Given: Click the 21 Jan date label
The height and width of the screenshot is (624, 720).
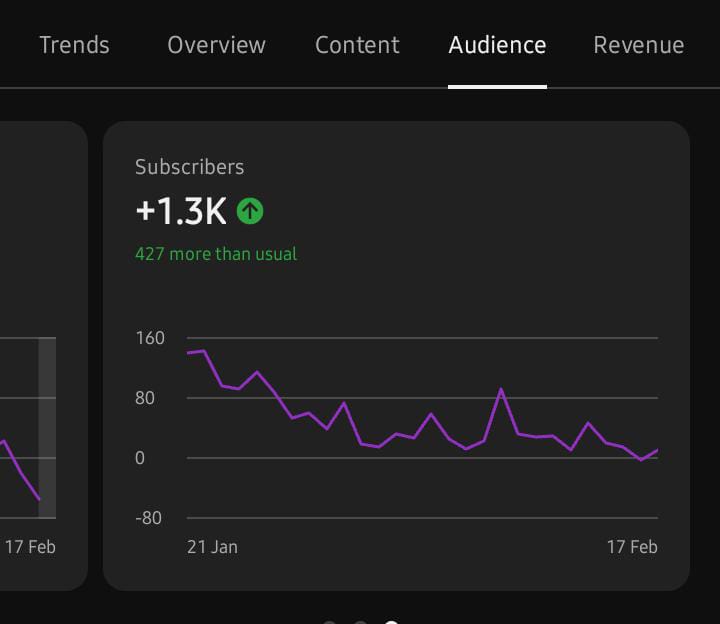Looking at the screenshot, I should coord(212,547).
